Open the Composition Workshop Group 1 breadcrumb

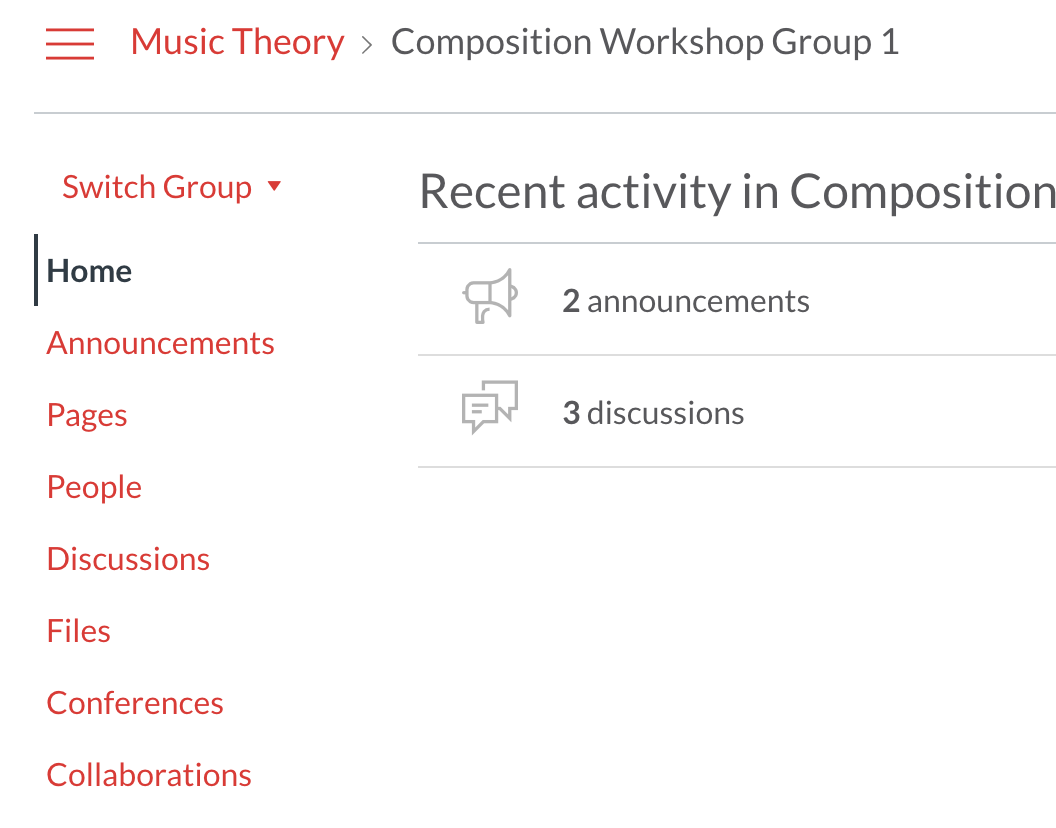pos(644,41)
